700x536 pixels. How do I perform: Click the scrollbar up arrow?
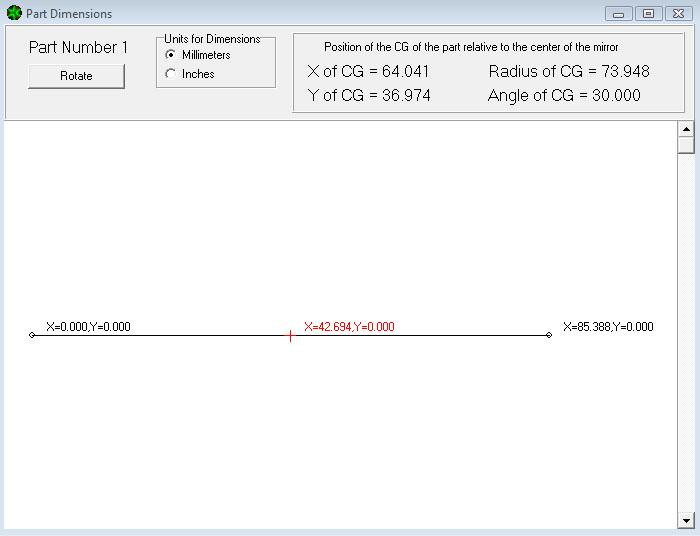click(x=686, y=129)
